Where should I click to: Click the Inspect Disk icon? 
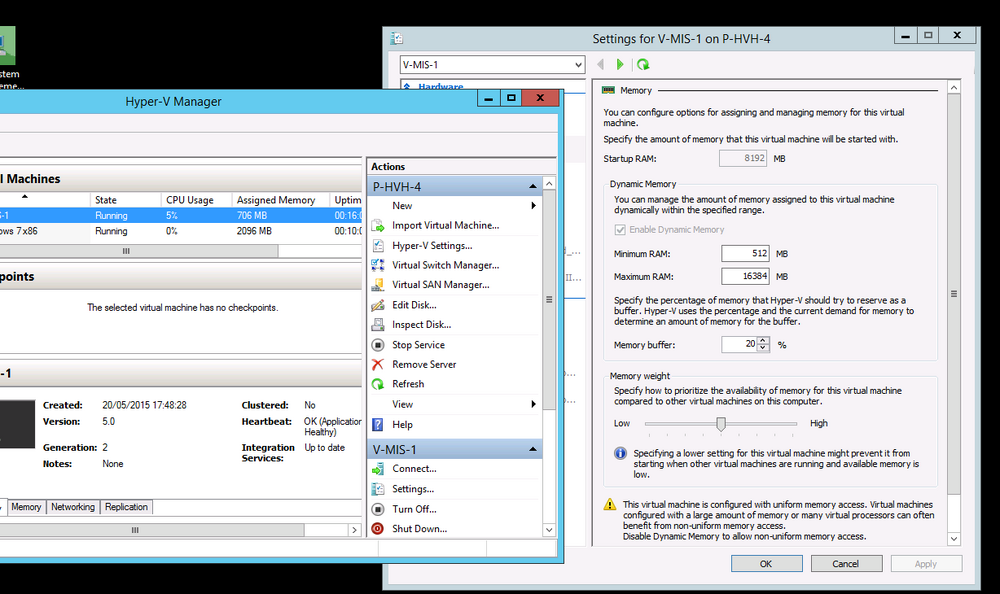pos(378,325)
